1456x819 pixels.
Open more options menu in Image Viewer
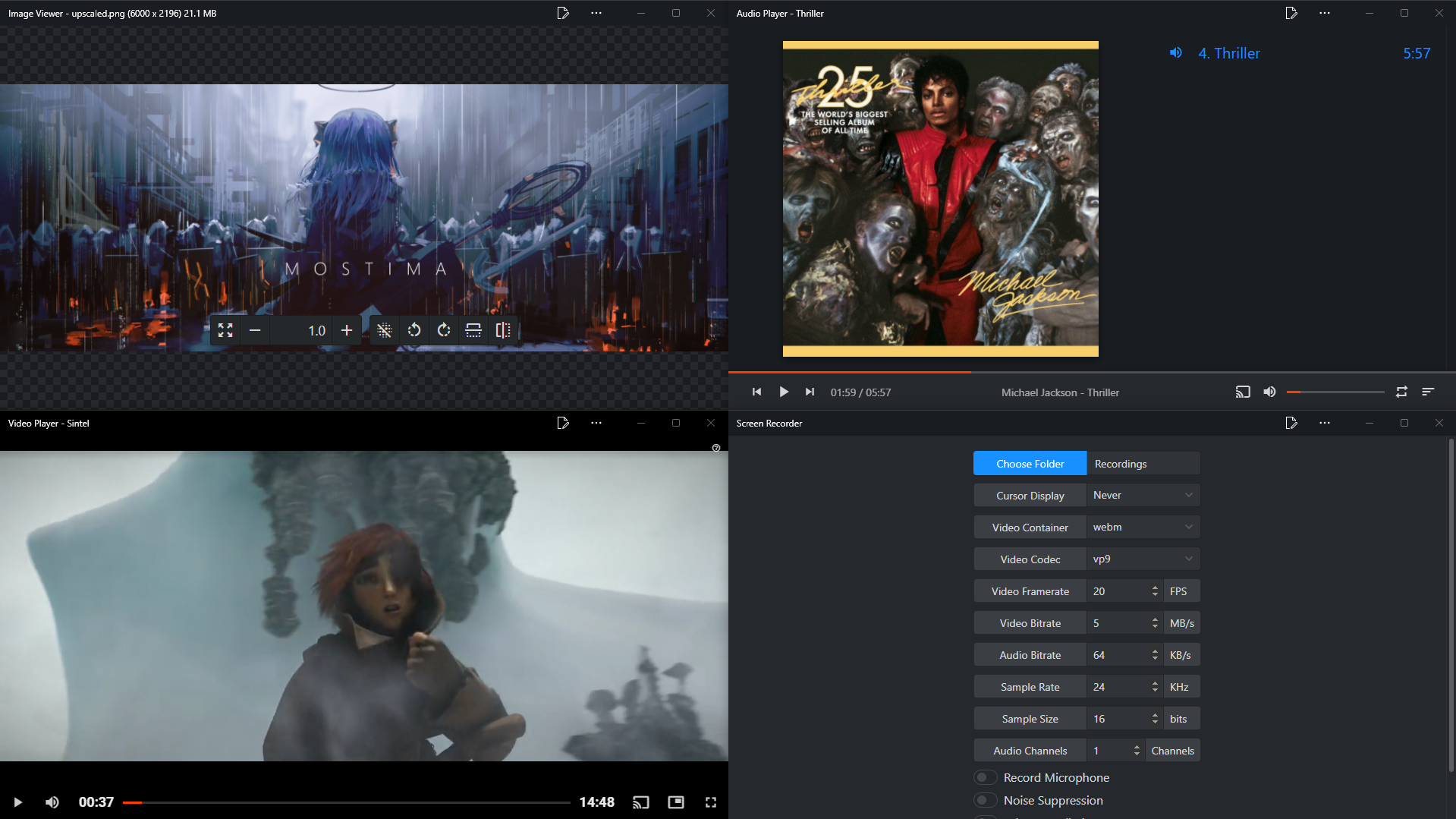[x=596, y=13]
